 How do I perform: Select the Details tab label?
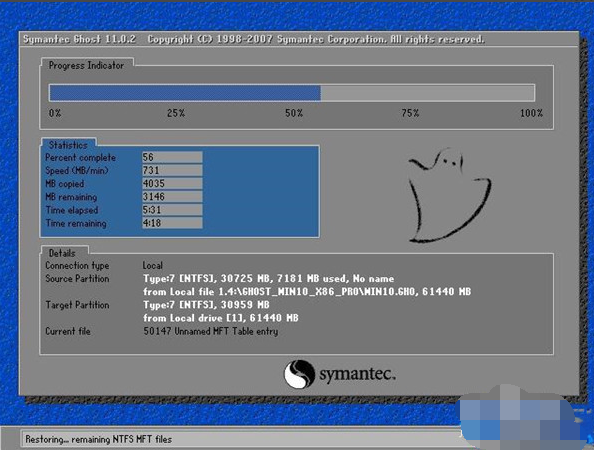[x=62, y=253]
